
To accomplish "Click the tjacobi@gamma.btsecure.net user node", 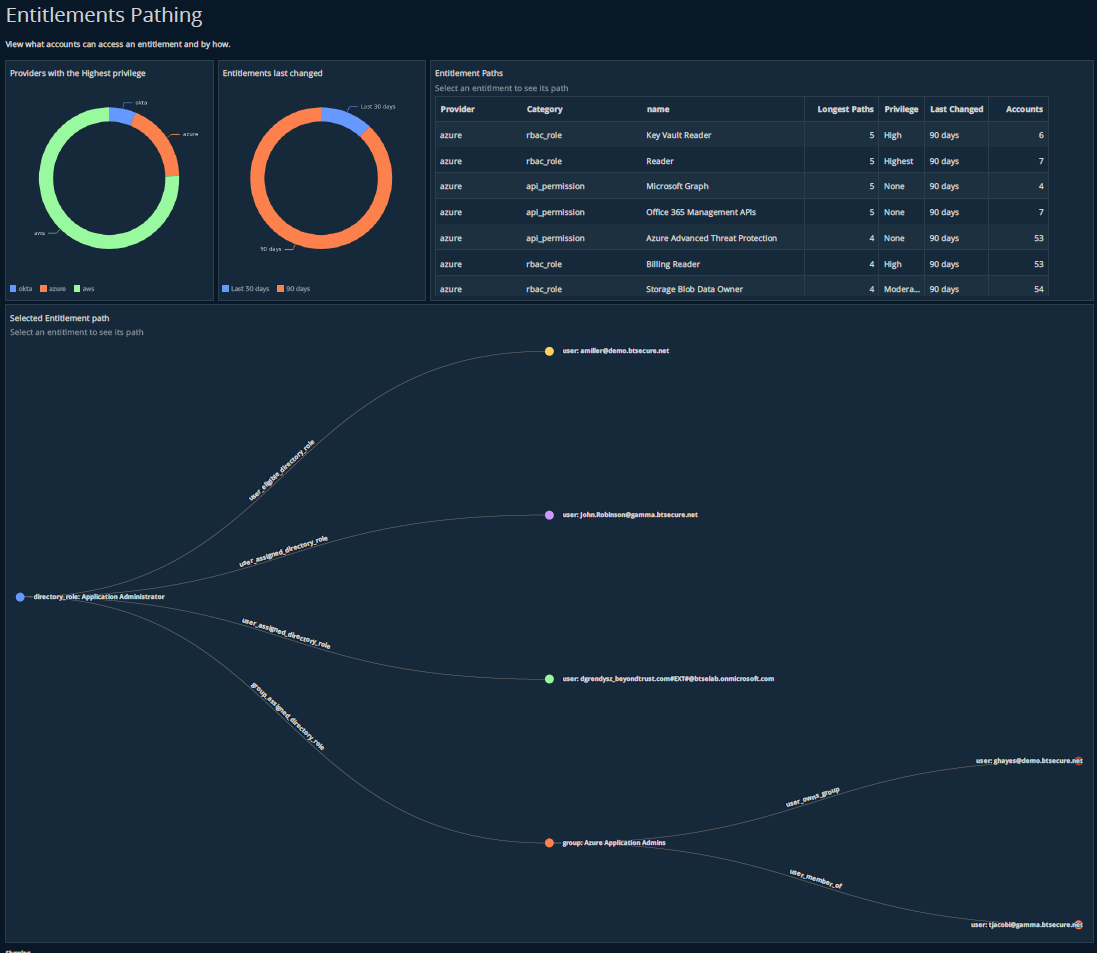I will (x=1078, y=924).
